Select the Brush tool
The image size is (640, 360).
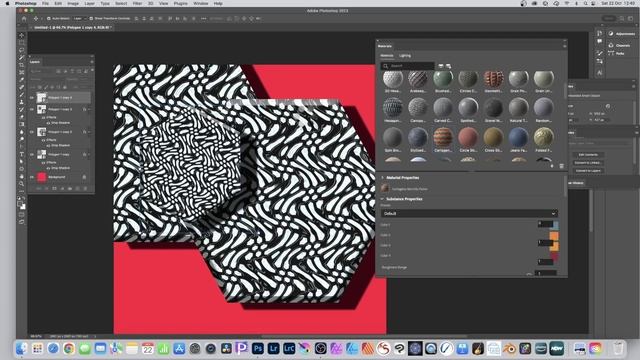pos(22,95)
